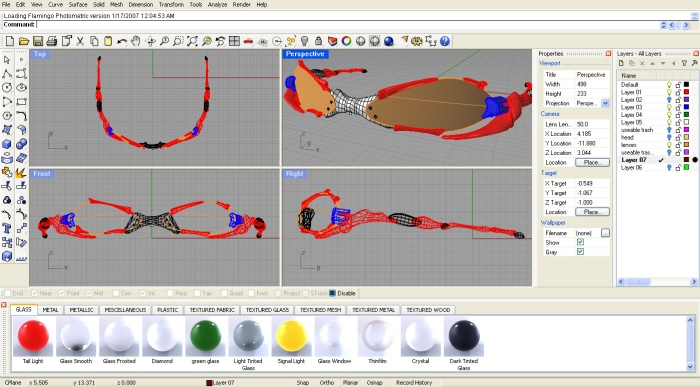Switch to the PLASTIC materials tab

click(168, 310)
